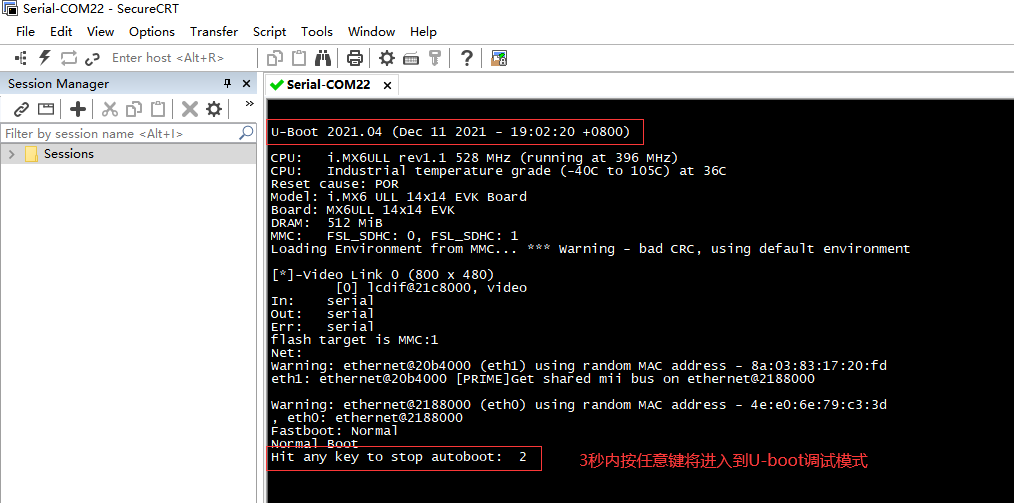Click the main toolbar Copy icon

[x=275, y=58]
